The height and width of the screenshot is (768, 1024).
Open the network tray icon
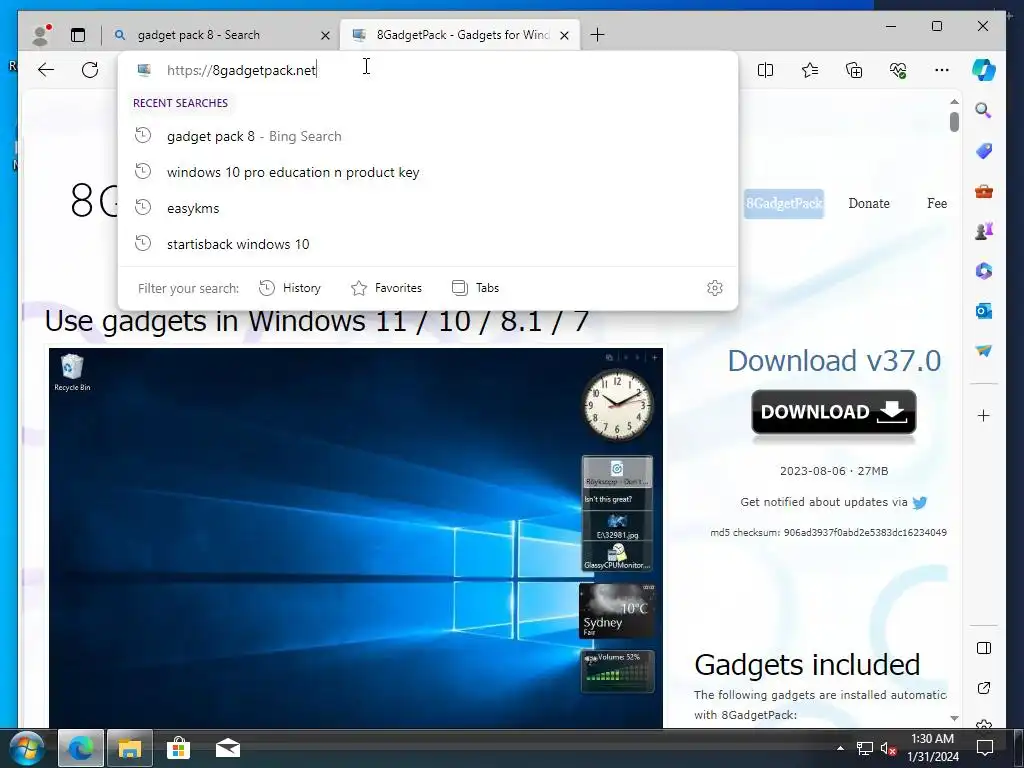pos(865,748)
